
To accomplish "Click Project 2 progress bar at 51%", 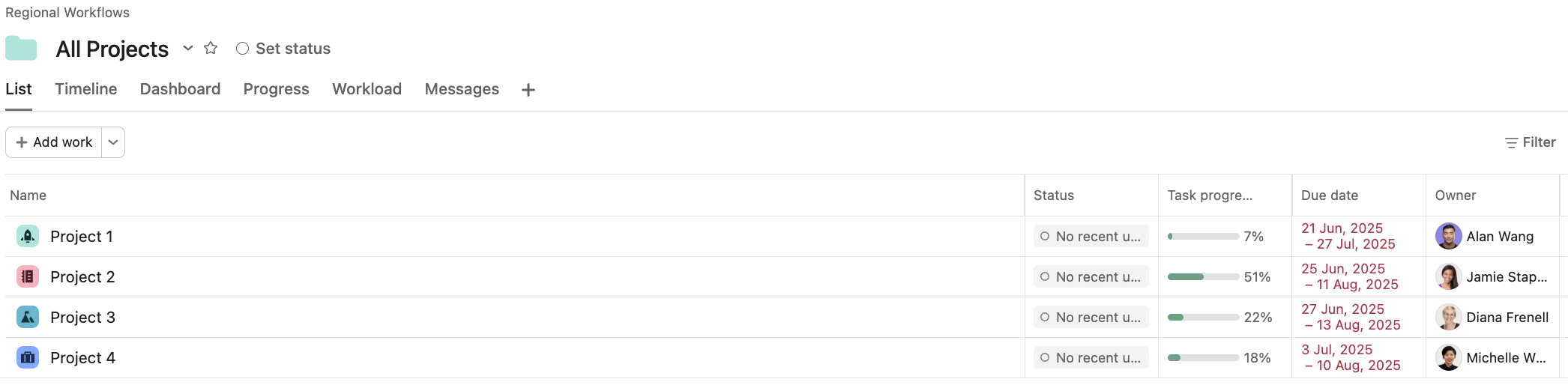I will [1203, 277].
